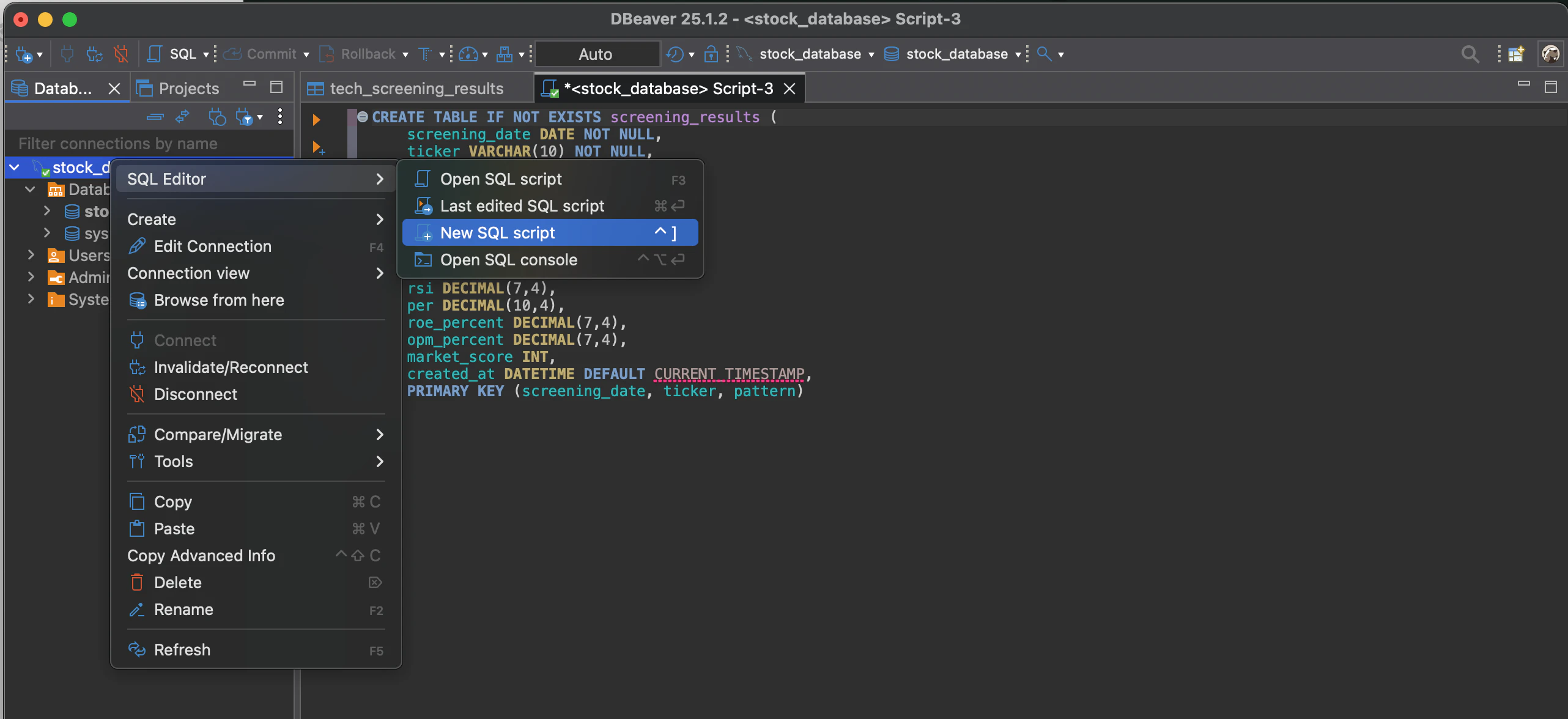Screen dimensions: 1568x719
Task: Click the Connect plug icon in main toolbar
Action: (67, 54)
